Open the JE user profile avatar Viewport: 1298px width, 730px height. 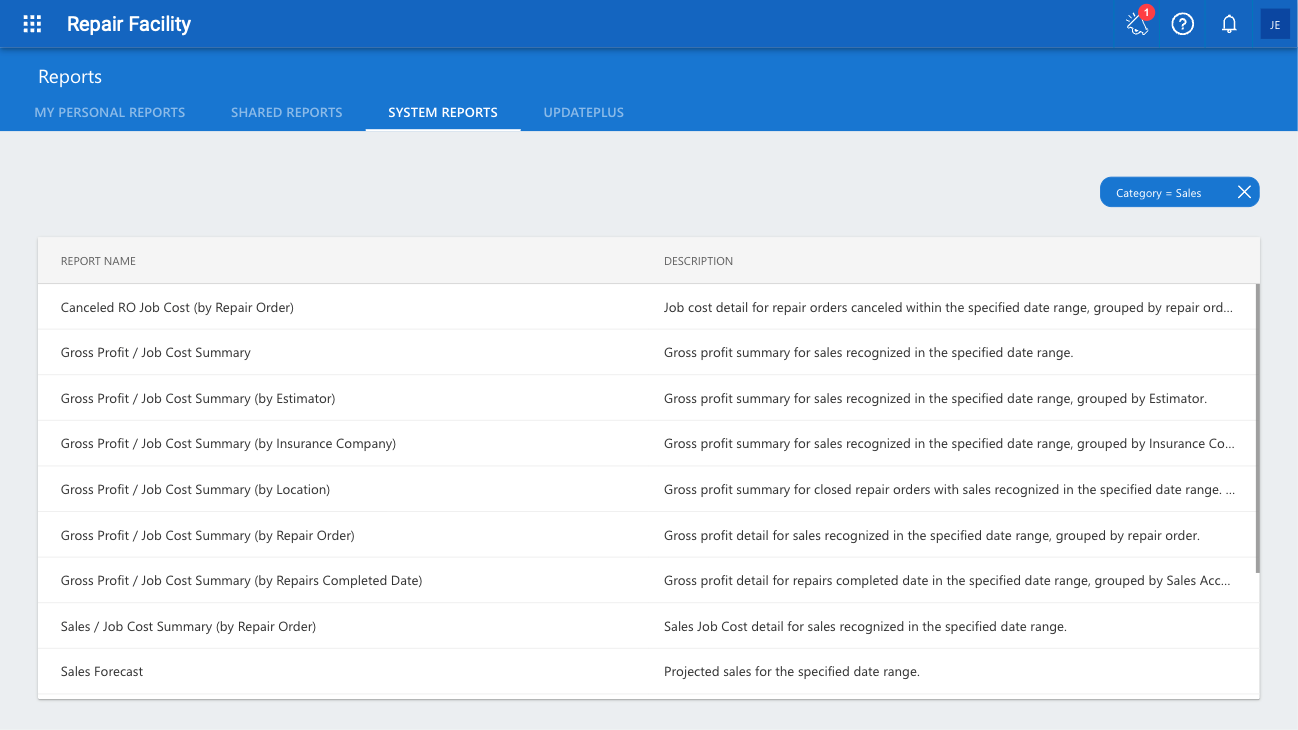pyautogui.click(x=1275, y=24)
